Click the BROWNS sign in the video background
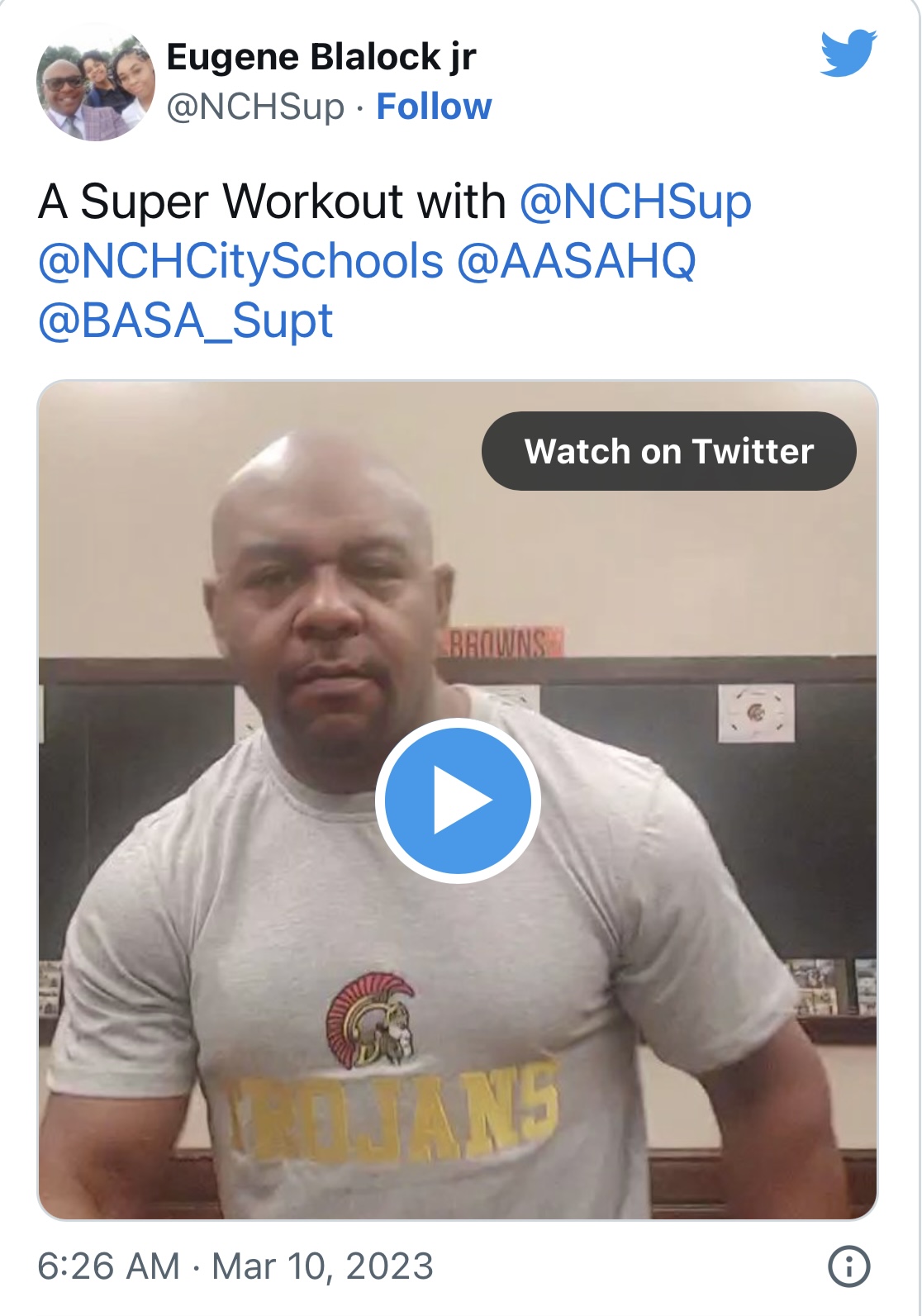 point(504,643)
